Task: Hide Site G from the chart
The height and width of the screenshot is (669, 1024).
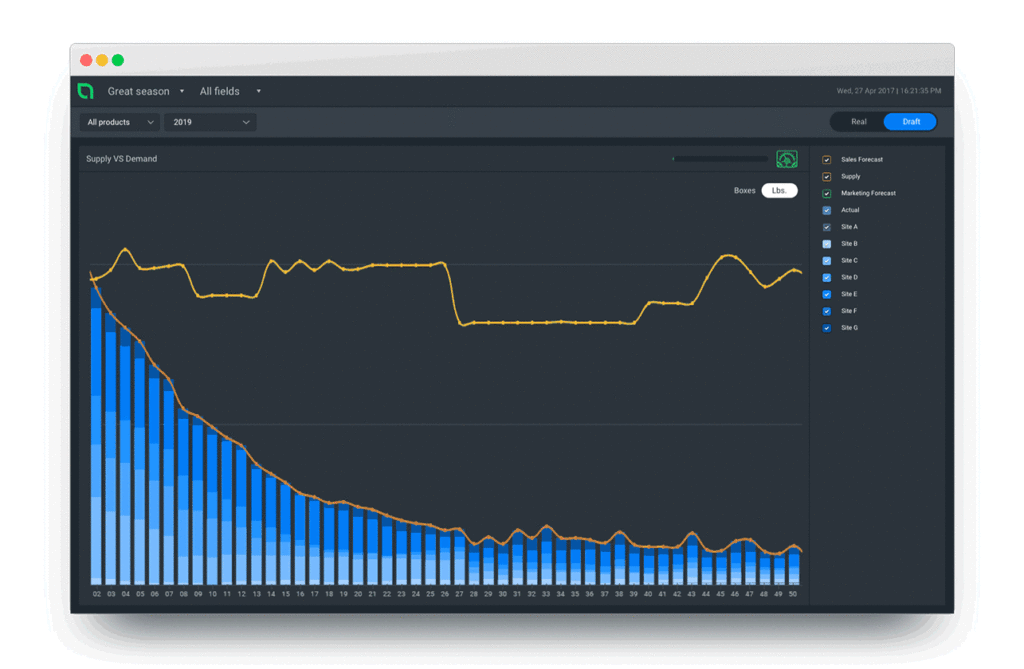Action: click(x=826, y=328)
